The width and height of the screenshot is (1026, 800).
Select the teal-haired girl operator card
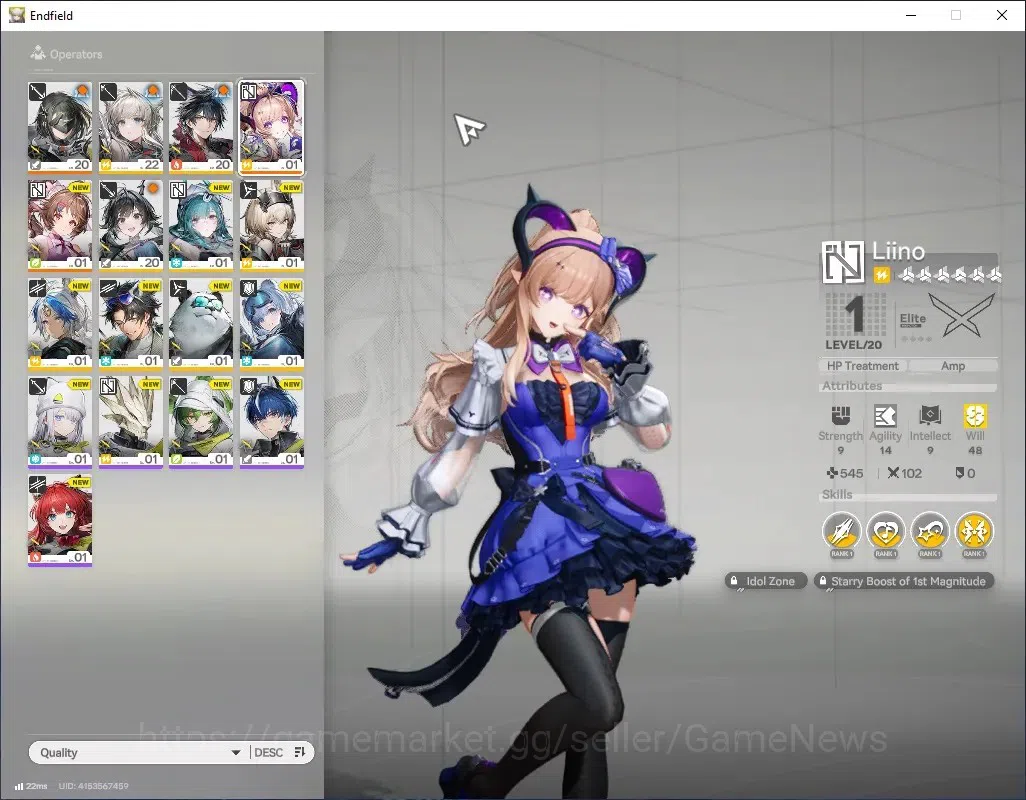coord(201,225)
